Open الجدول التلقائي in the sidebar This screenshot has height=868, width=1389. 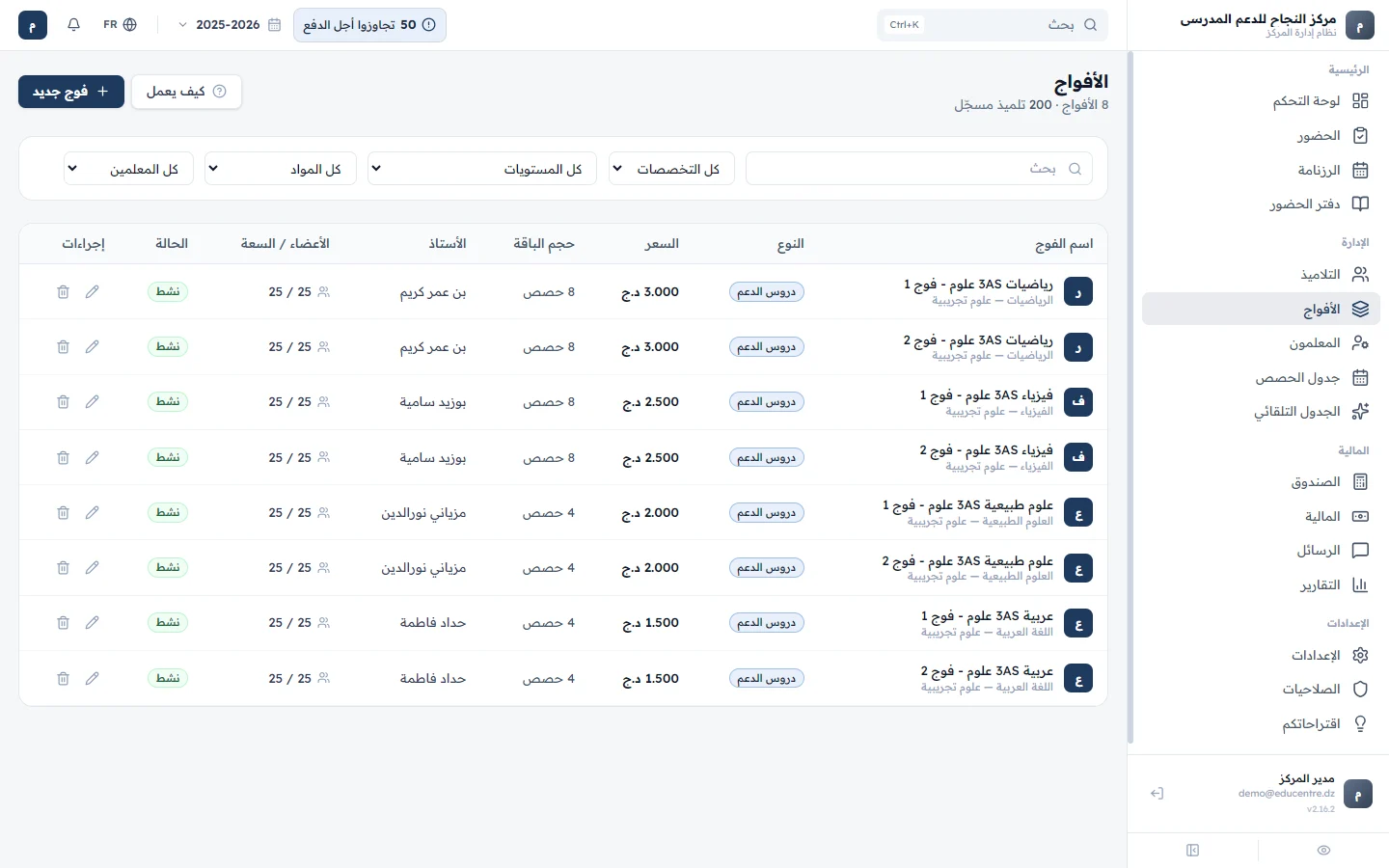point(1259,412)
